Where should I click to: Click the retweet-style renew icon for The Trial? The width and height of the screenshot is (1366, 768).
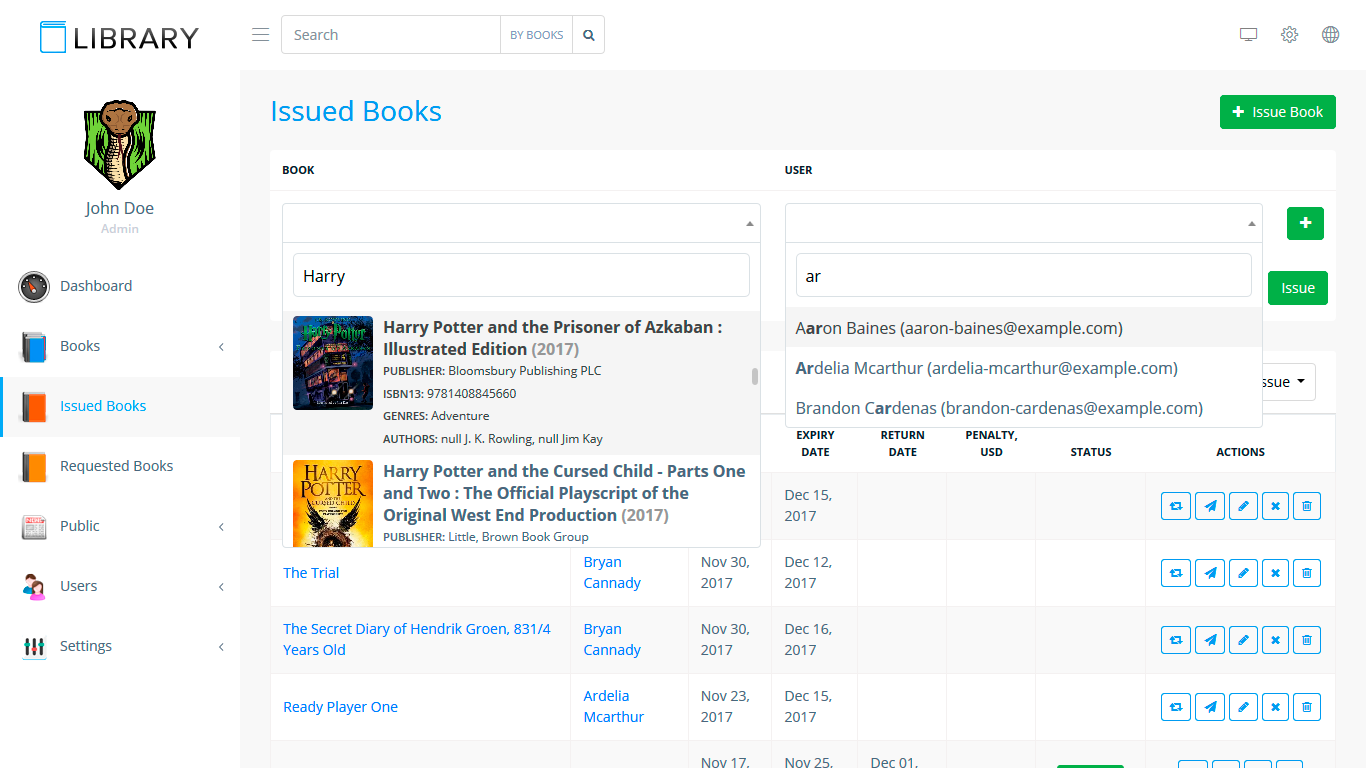point(1176,573)
